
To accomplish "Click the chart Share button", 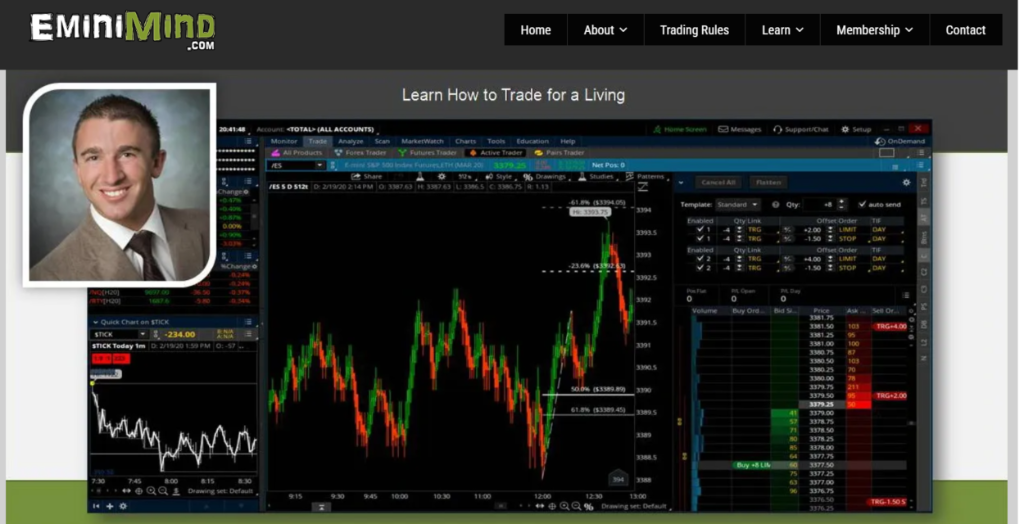I will click(367, 177).
